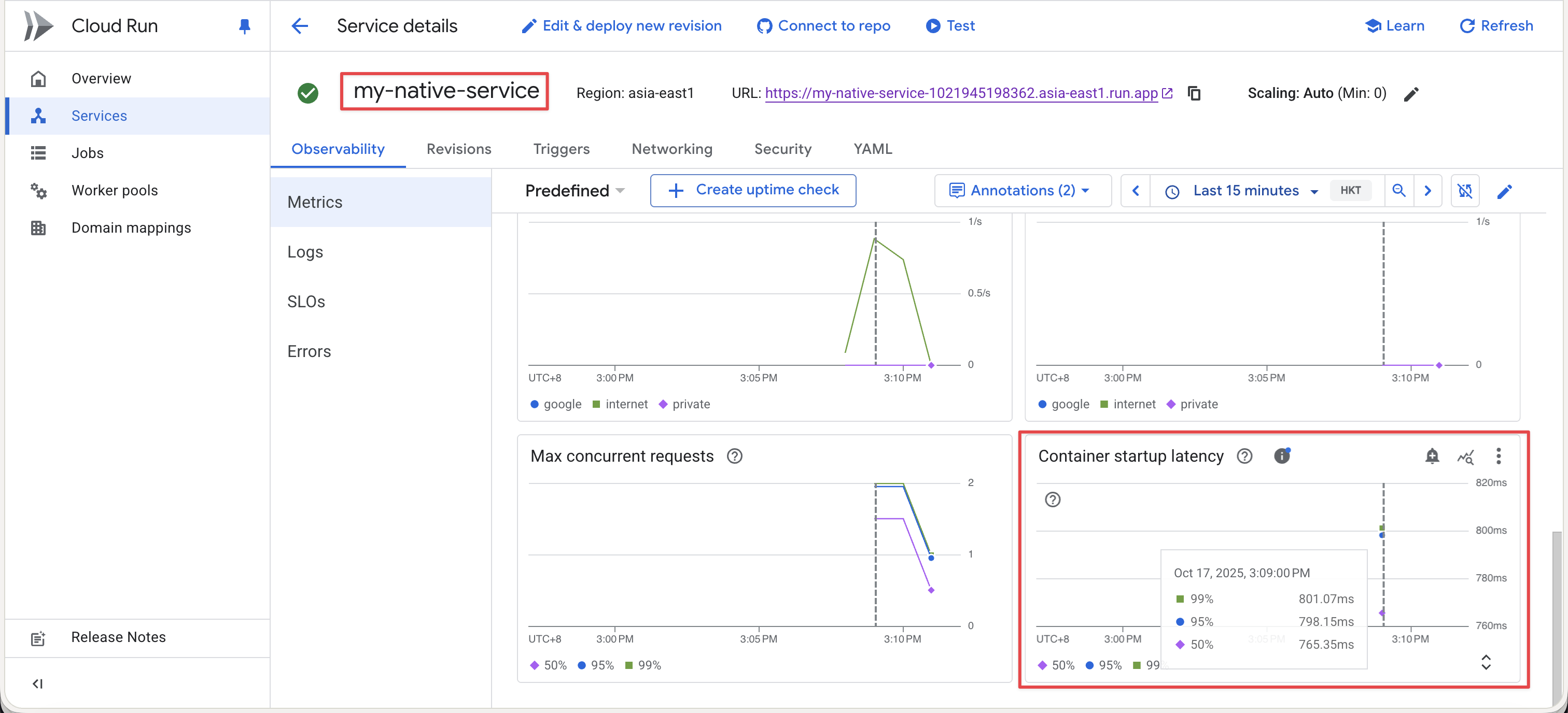Create an alert on Container startup latency chart
Screen dimensions: 1568x713
[x=1433, y=457]
